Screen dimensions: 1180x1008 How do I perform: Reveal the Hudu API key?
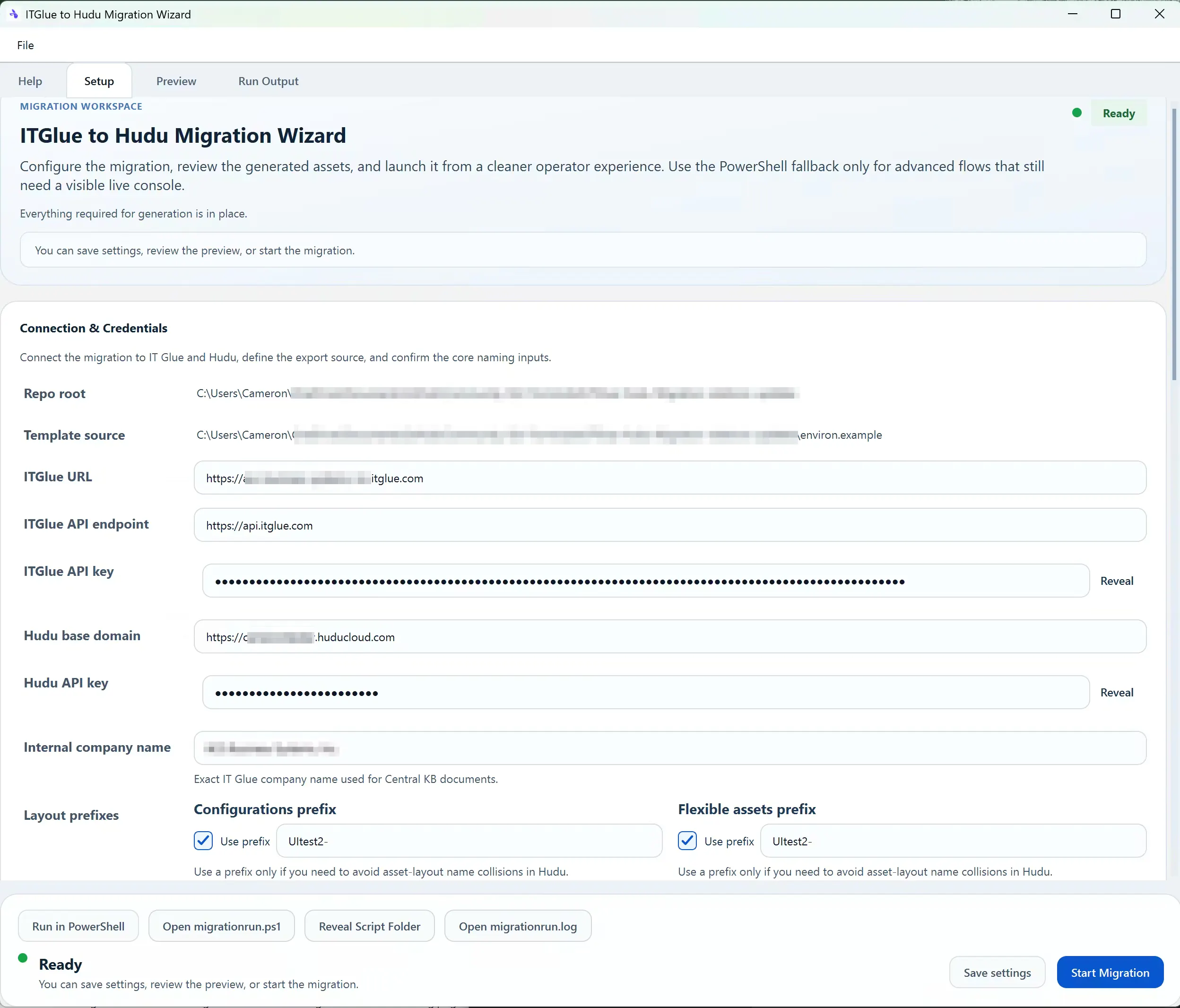tap(1116, 693)
